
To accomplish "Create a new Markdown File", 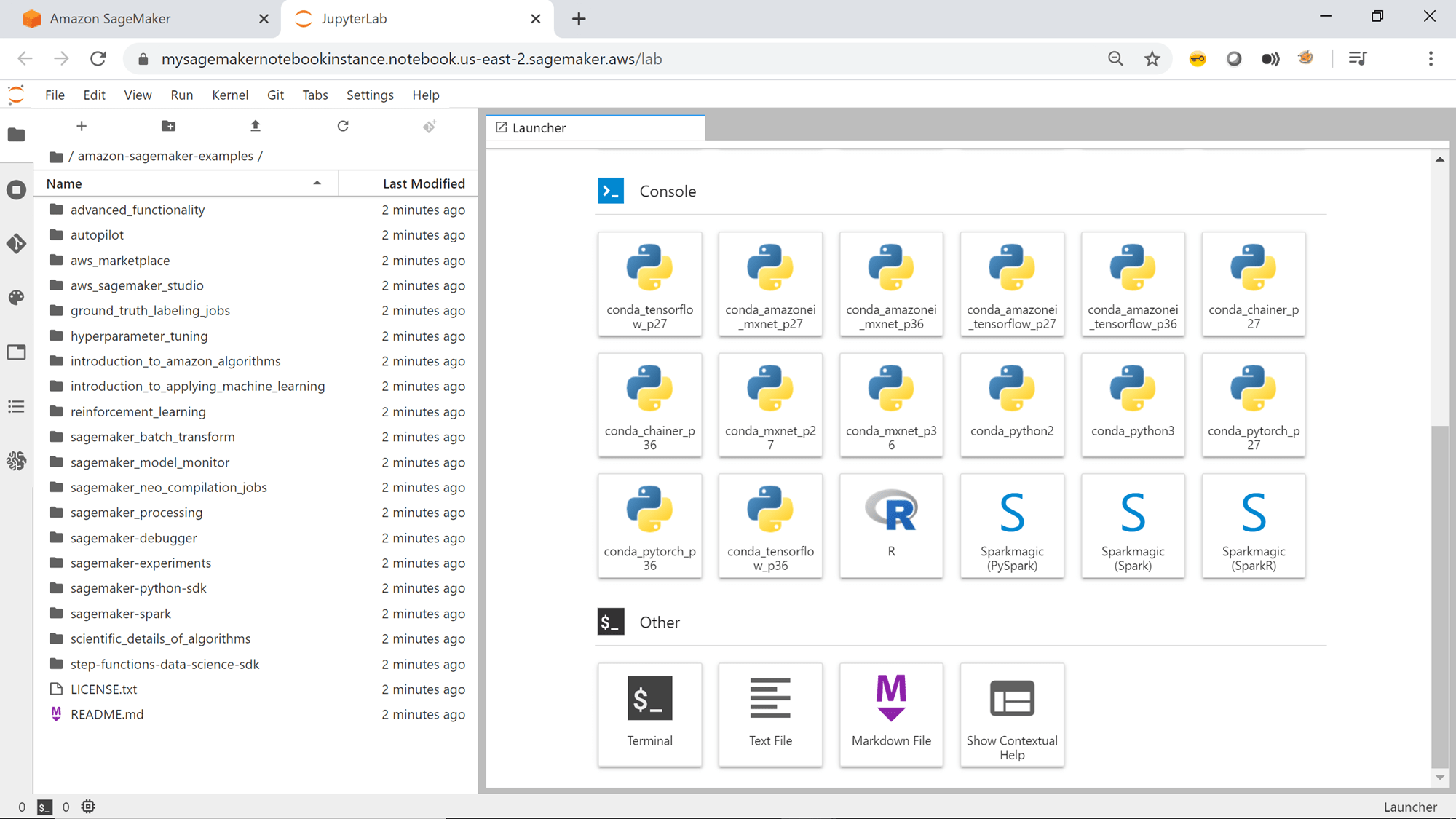I will point(891,713).
